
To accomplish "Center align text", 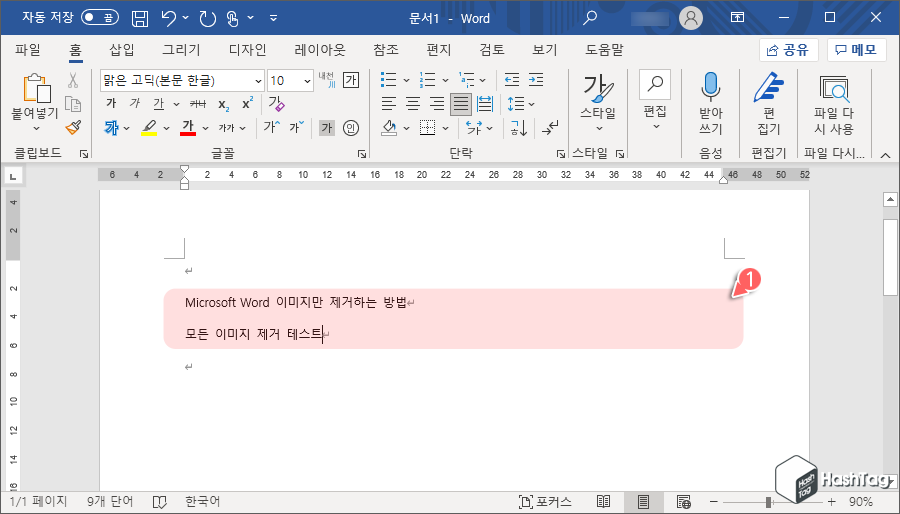I will (x=413, y=104).
